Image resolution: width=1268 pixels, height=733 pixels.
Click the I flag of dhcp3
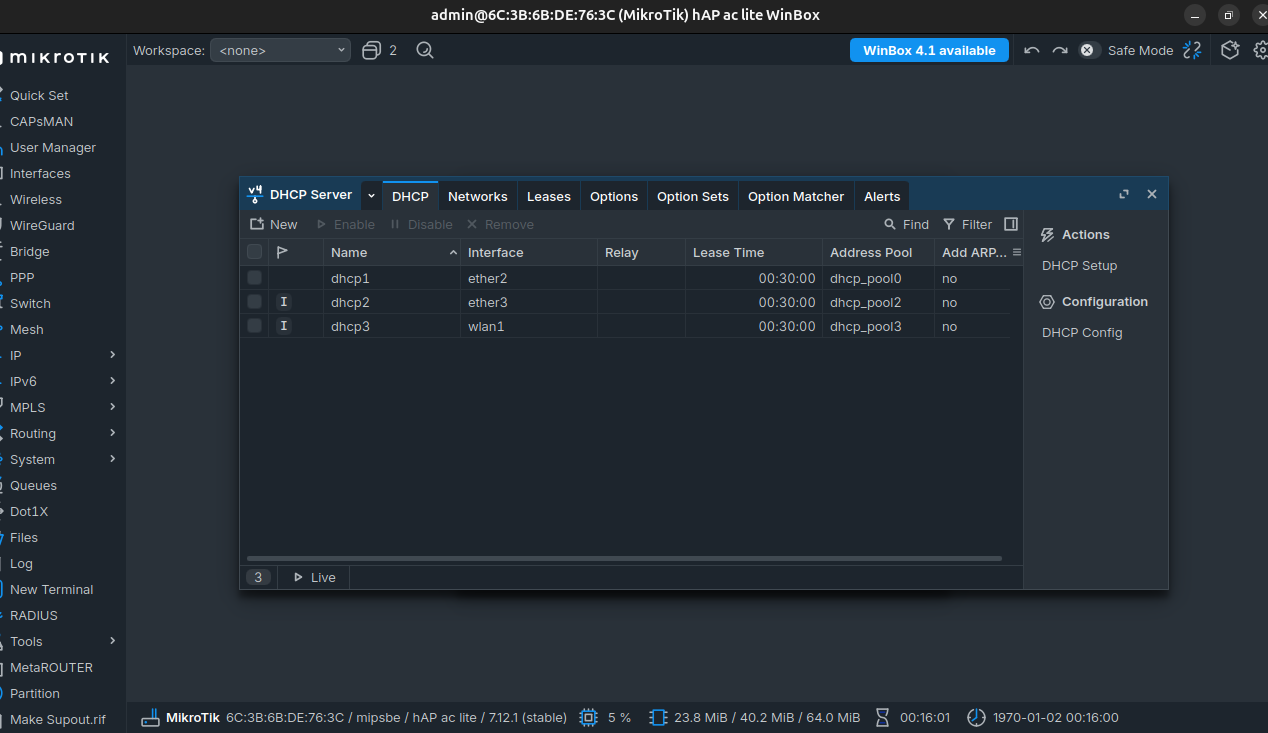pos(284,326)
